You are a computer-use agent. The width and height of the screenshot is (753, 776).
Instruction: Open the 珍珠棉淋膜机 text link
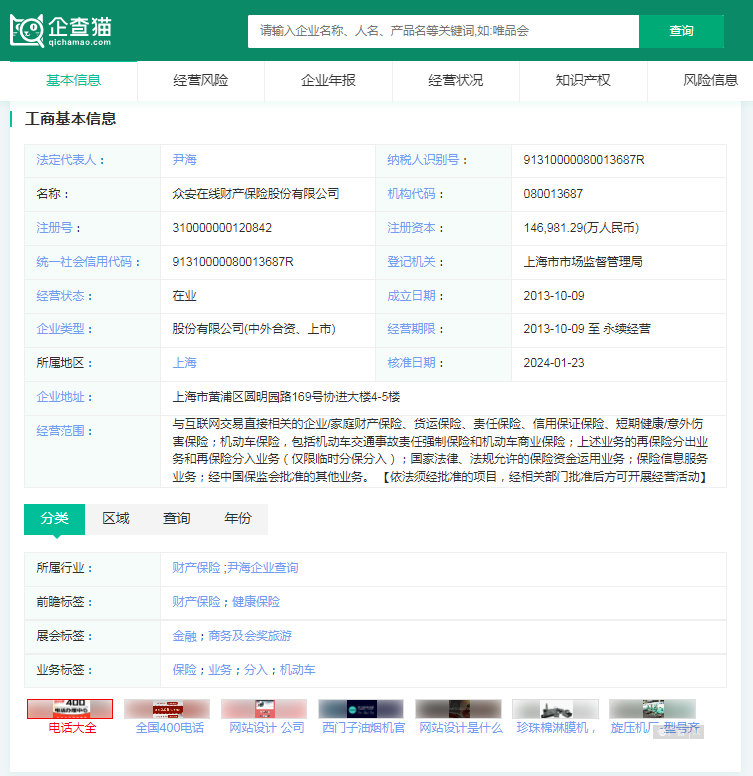(556, 728)
